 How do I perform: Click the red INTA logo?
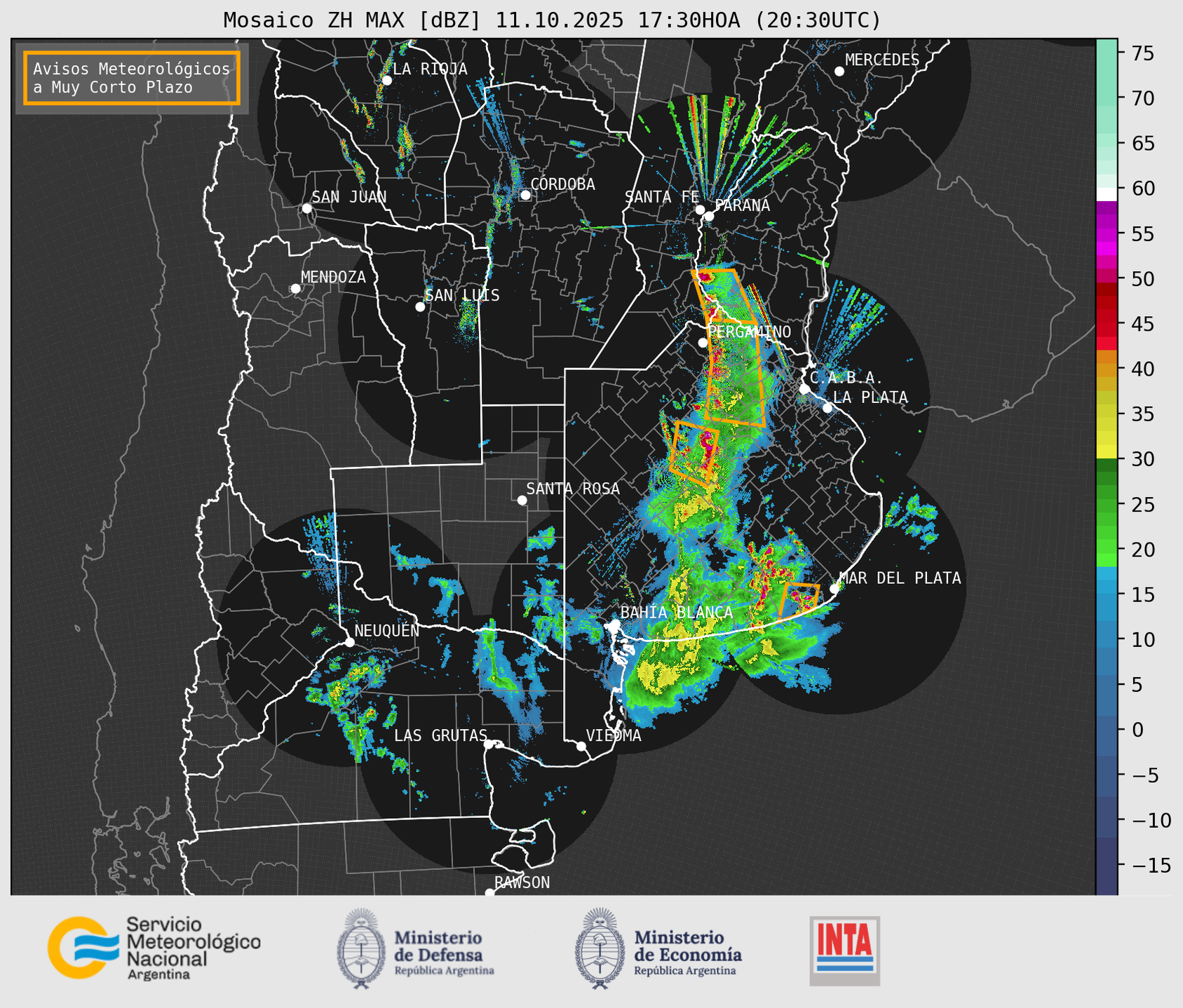[x=844, y=951]
